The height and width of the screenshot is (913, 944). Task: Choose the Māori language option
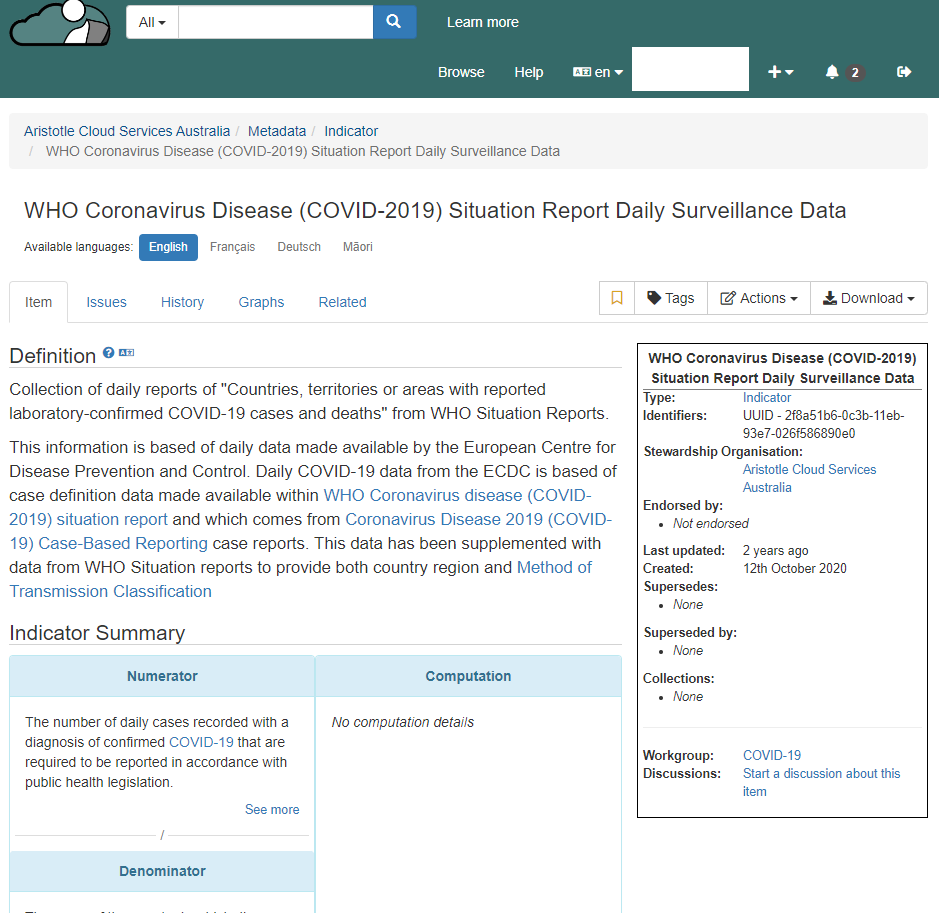[357, 247]
